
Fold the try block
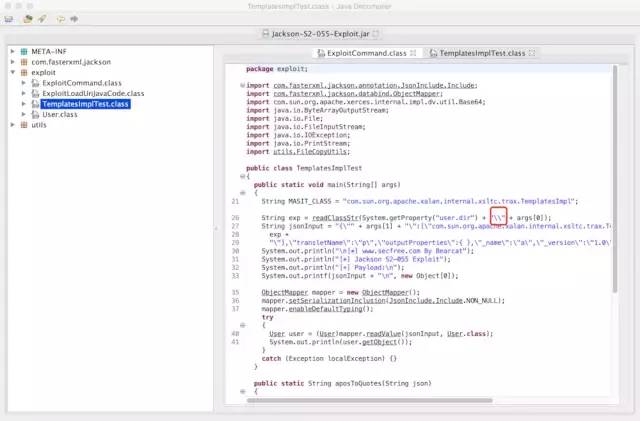tap(242, 325)
